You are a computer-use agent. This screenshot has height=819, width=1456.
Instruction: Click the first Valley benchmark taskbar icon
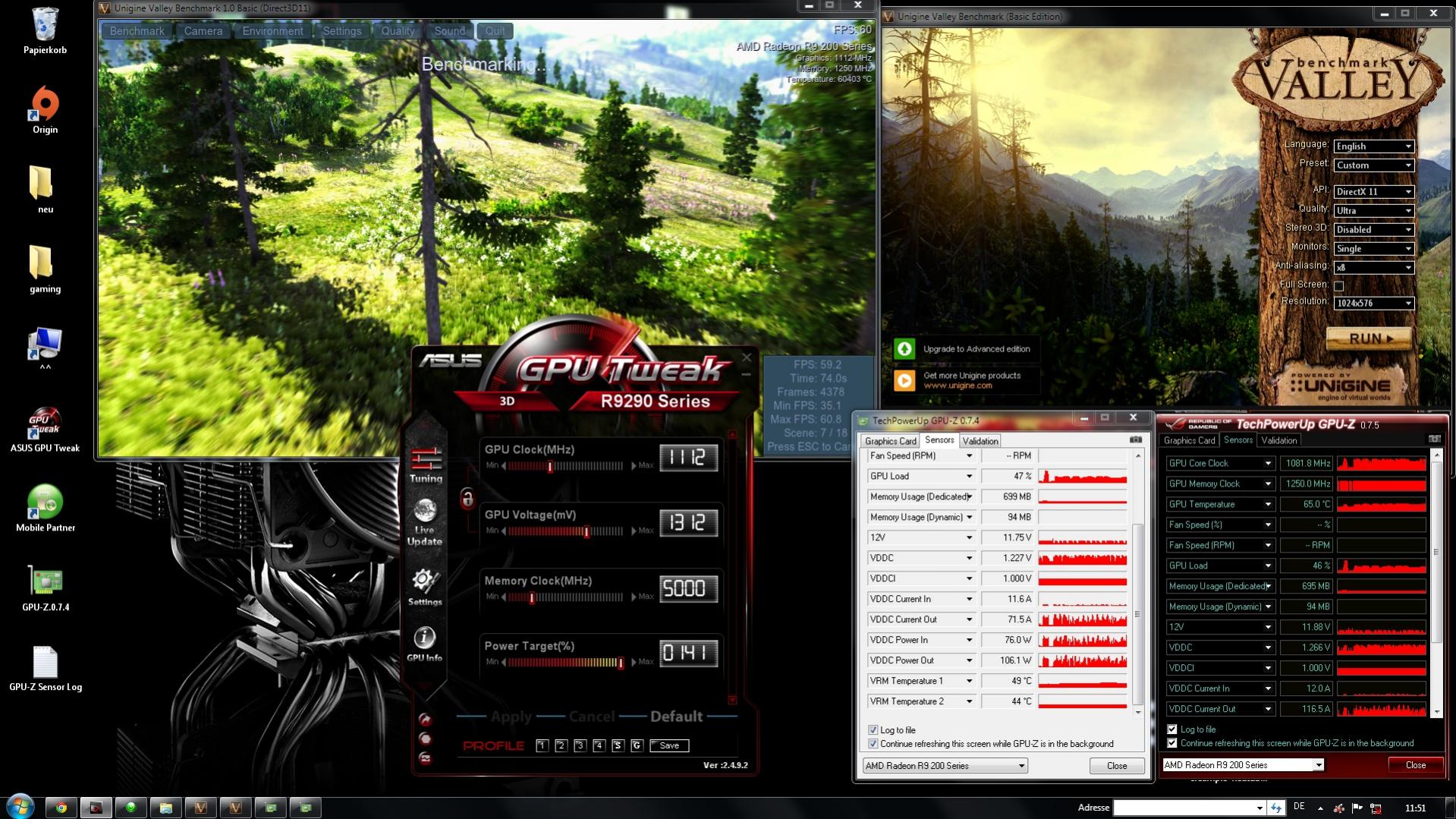pyautogui.click(x=200, y=808)
